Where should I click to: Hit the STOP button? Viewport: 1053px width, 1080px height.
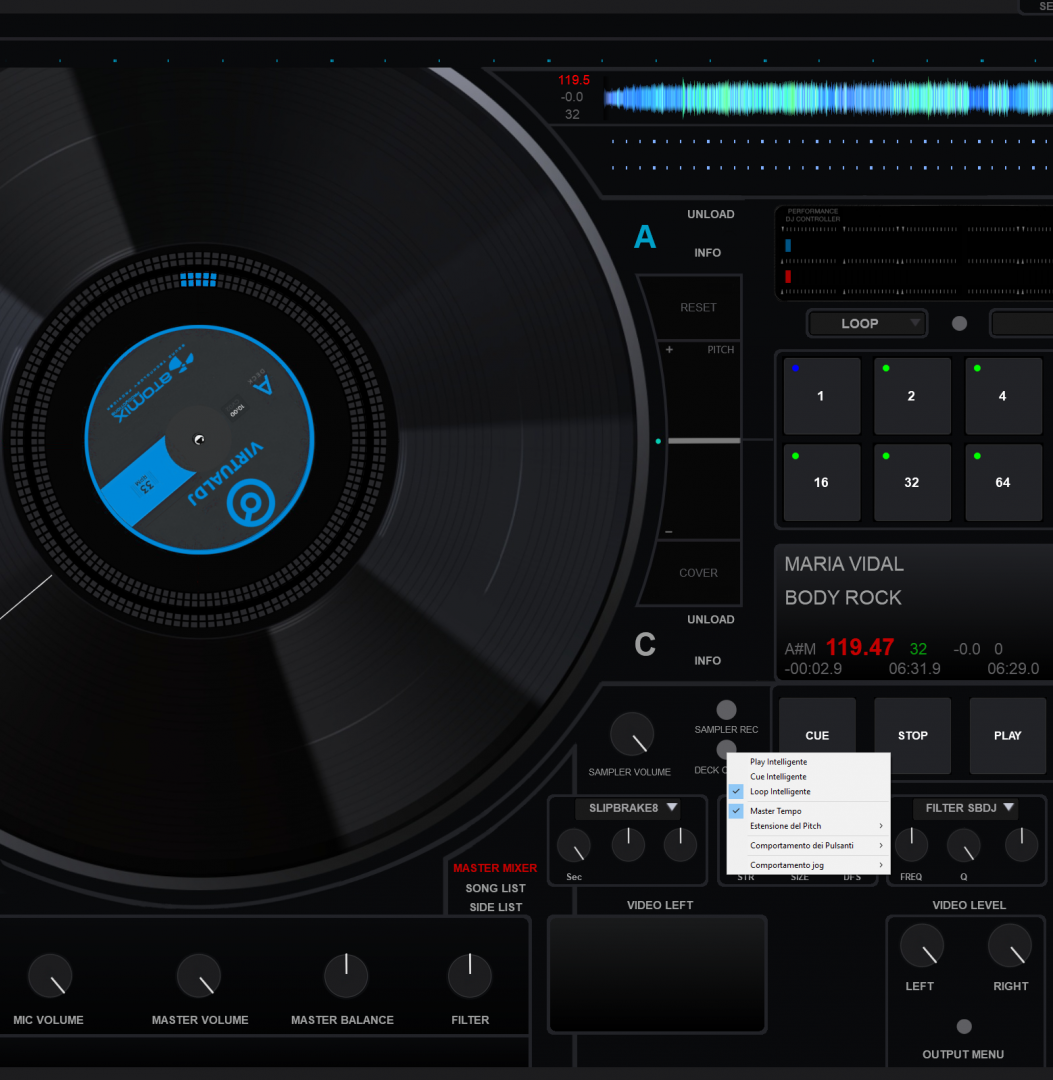coord(913,735)
